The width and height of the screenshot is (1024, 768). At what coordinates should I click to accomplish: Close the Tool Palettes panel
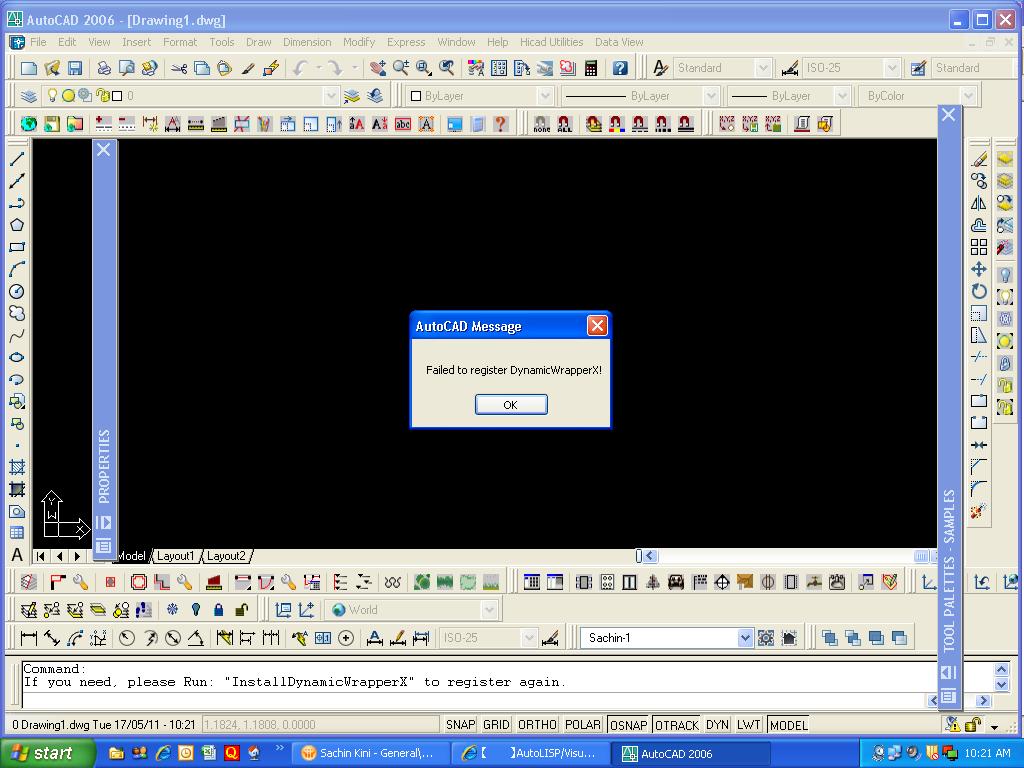[949, 115]
